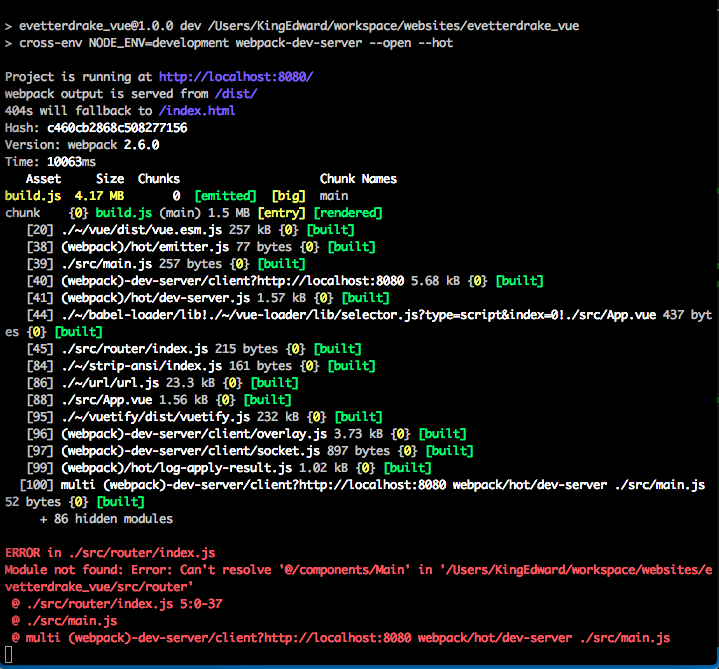Open the http://localhost:8080/ project URL

(x=235, y=77)
